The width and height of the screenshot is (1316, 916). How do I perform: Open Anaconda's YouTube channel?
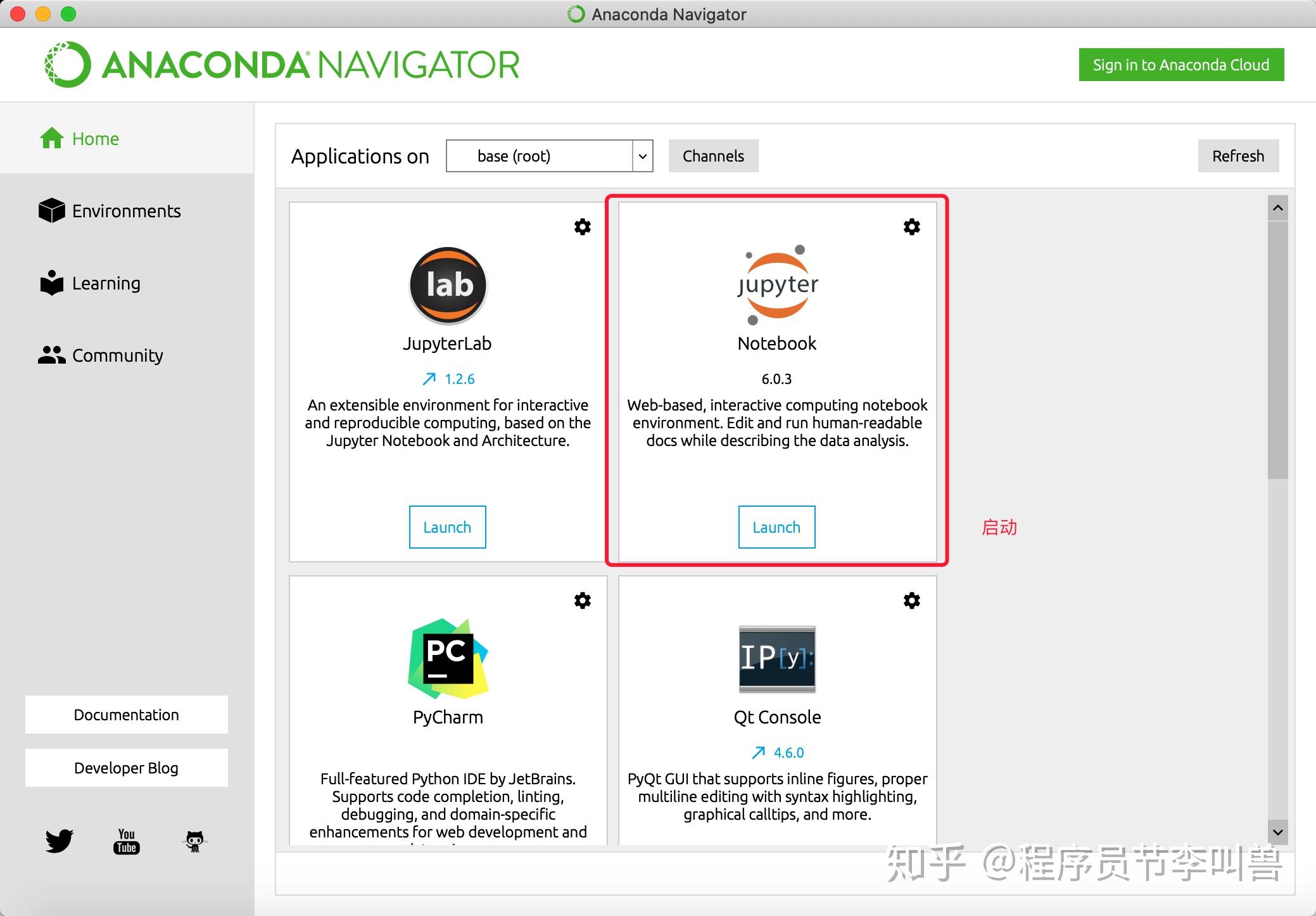coord(126,841)
